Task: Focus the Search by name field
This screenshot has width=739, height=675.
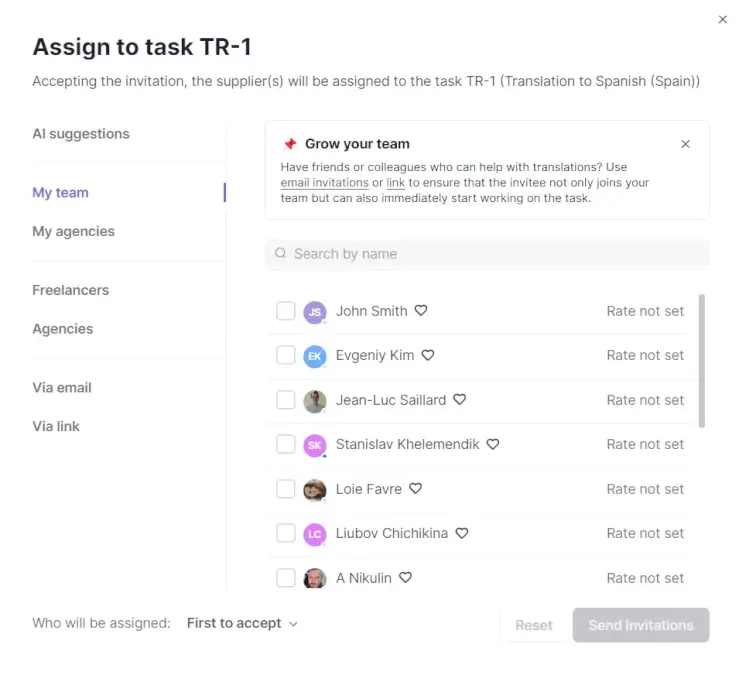Action: (x=487, y=254)
